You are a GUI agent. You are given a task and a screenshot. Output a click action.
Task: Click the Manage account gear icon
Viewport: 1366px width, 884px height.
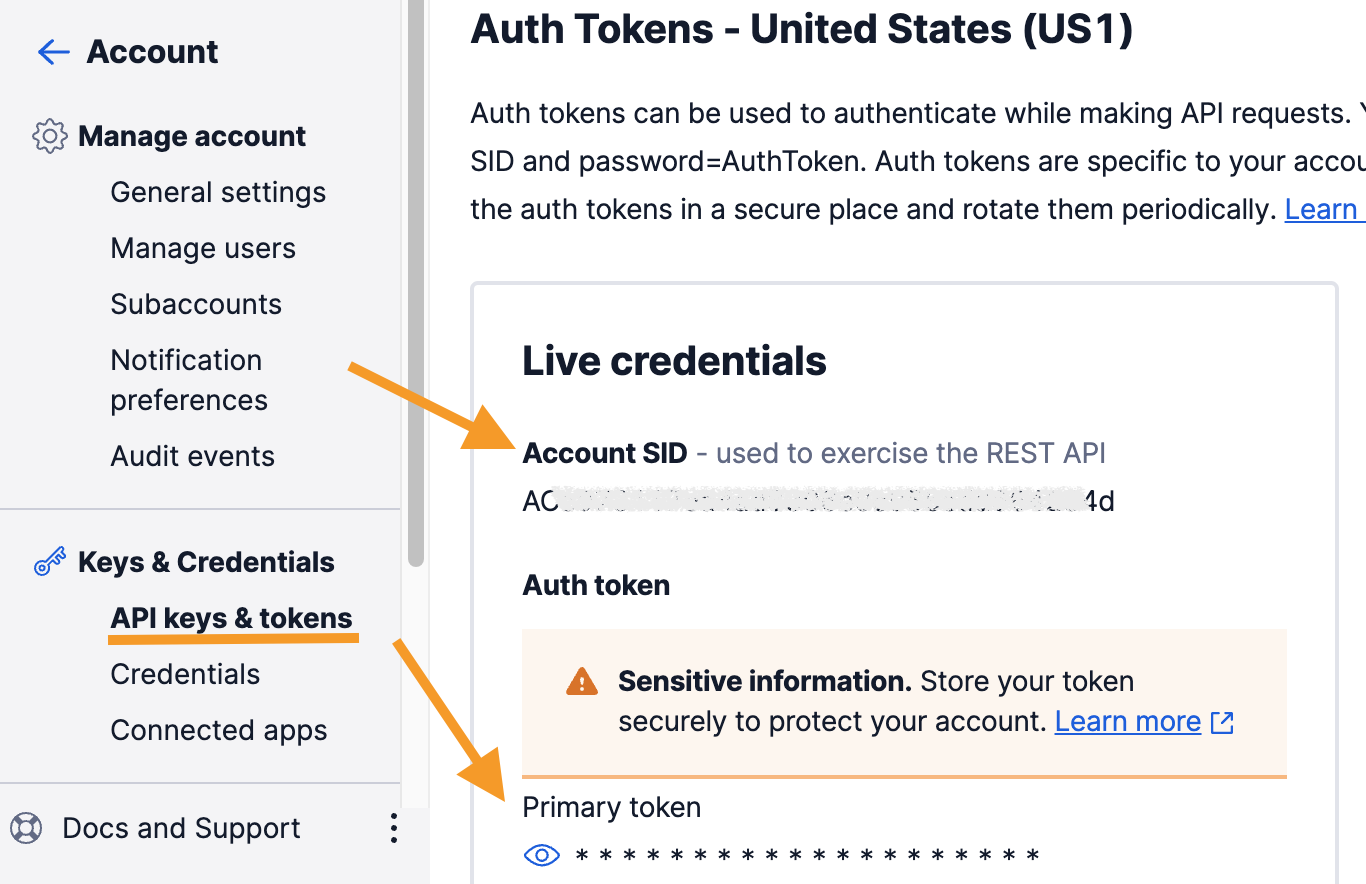tap(50, 136)
